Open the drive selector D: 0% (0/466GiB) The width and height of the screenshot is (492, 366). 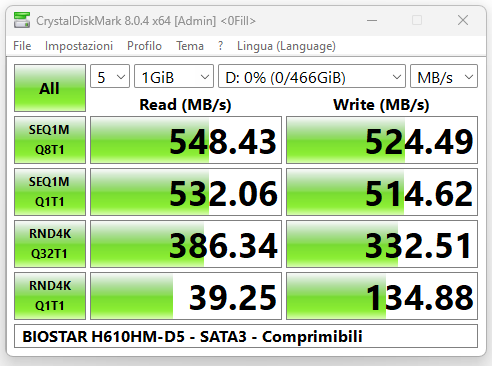point(312,76)
